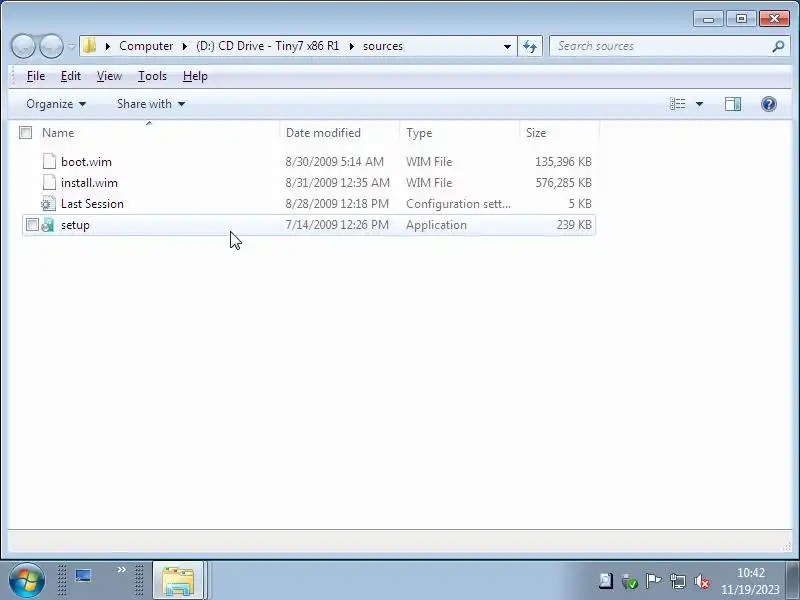This screenshot has height=600, width=800.
Task: Click the folder icon in address bar
Action: (x=90, y=46)
